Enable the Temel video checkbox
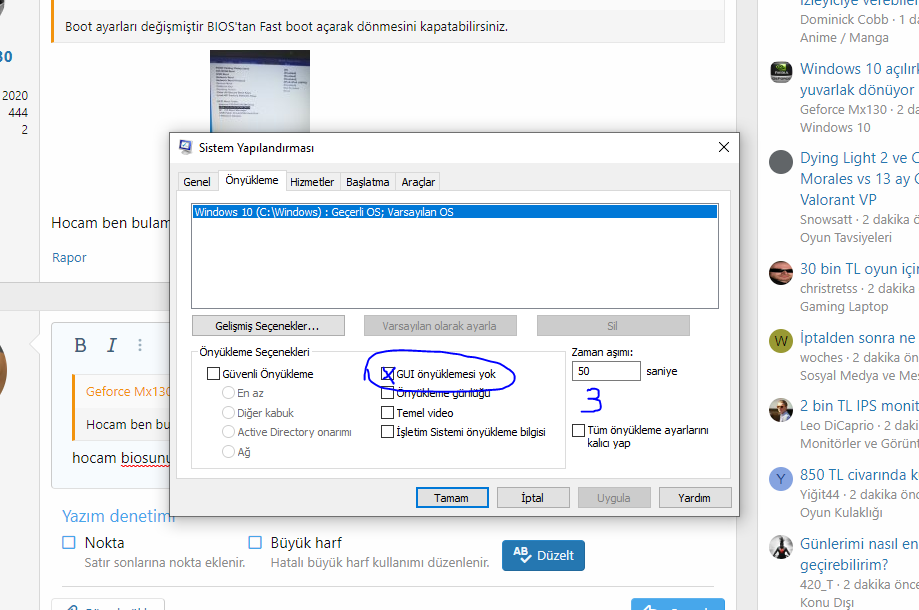Image resolution: width=919 pixels, height=610 pixels. [x=387, y=413]
